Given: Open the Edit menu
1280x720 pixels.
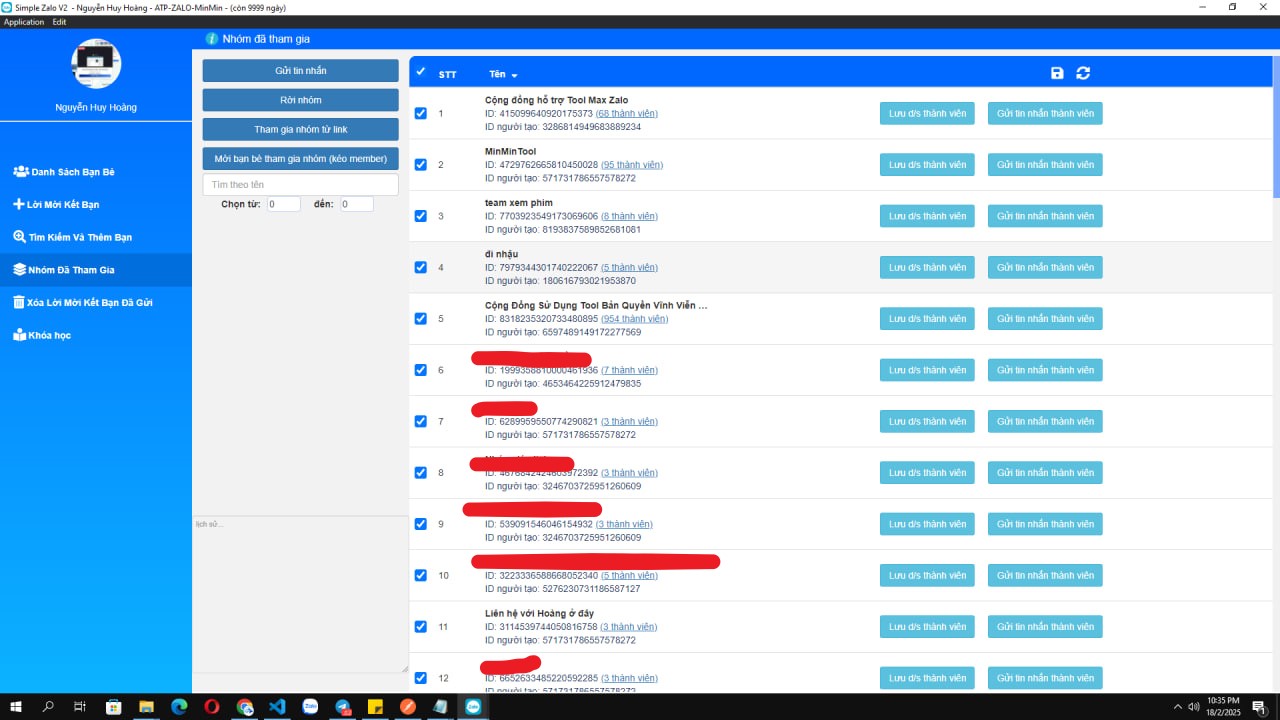Looking at the screenshot, I should point(60,22).
